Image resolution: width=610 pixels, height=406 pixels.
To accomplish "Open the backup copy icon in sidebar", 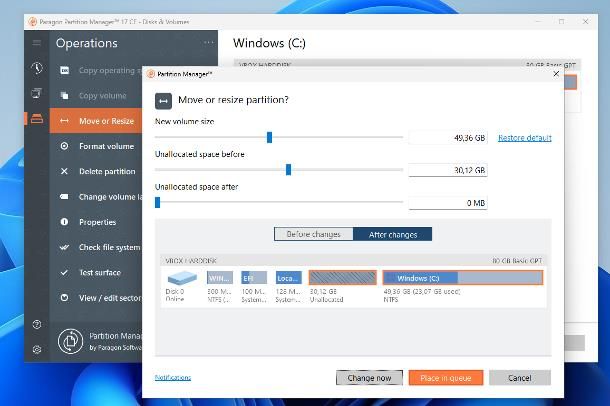I will tap(37, 93).
